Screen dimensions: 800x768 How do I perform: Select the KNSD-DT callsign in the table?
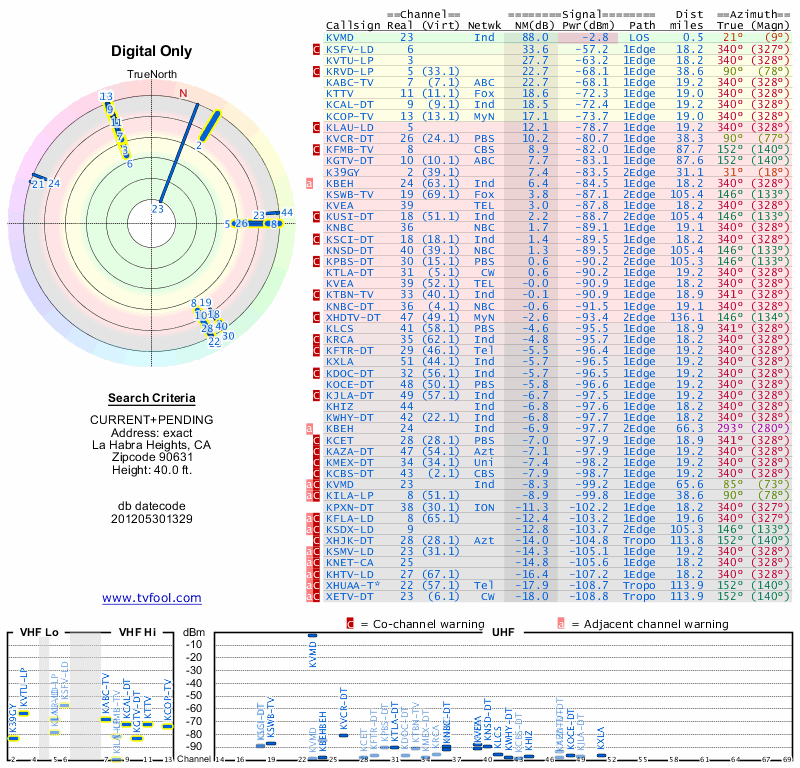[x=349, y=250]
